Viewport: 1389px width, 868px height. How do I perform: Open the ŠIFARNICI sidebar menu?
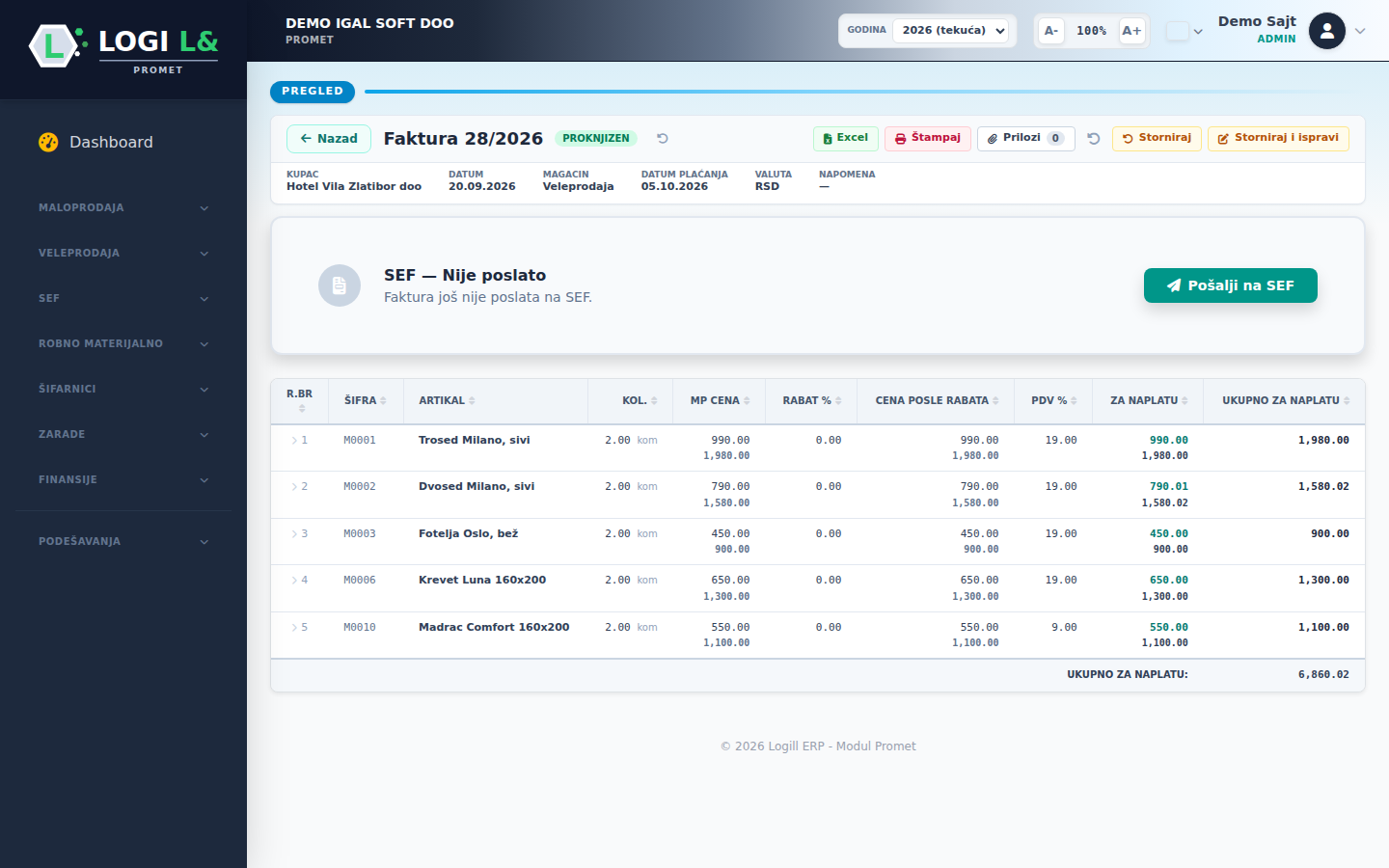point(123,389)
